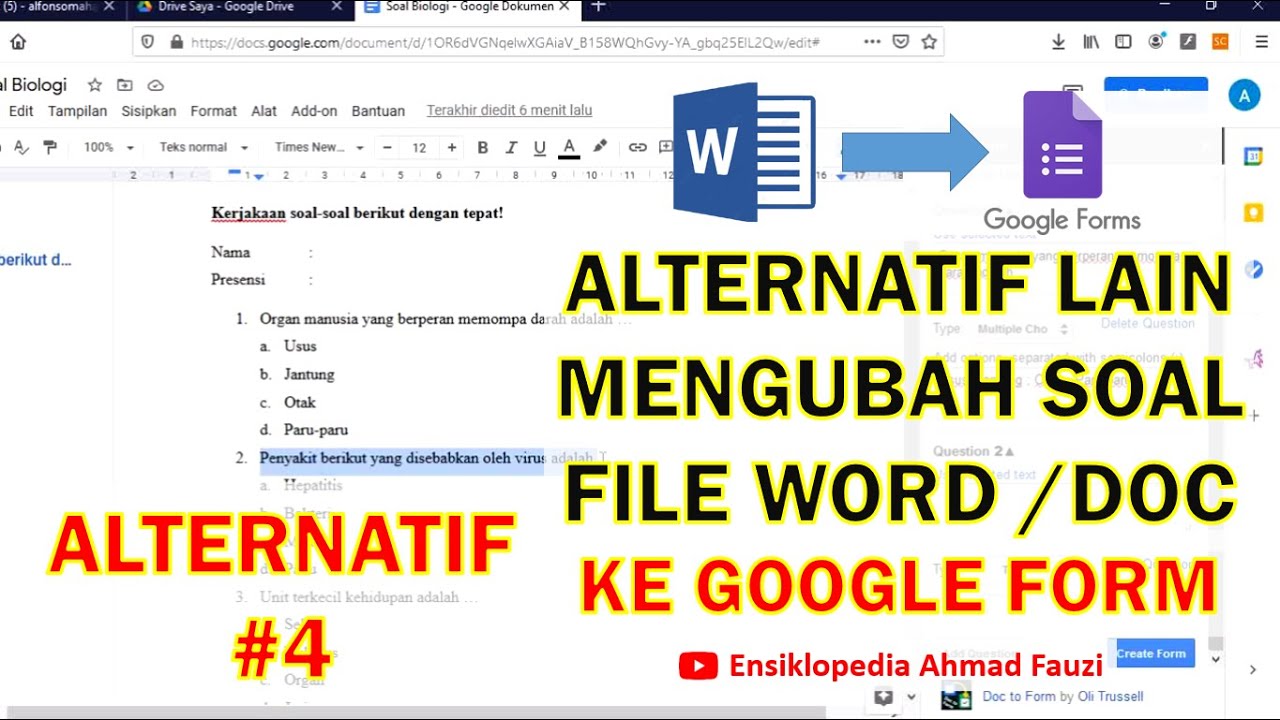Insert a link from toolbar
Image resolution: width=1280 pixels, height=720 pixels.
click(x=637, y=147)
